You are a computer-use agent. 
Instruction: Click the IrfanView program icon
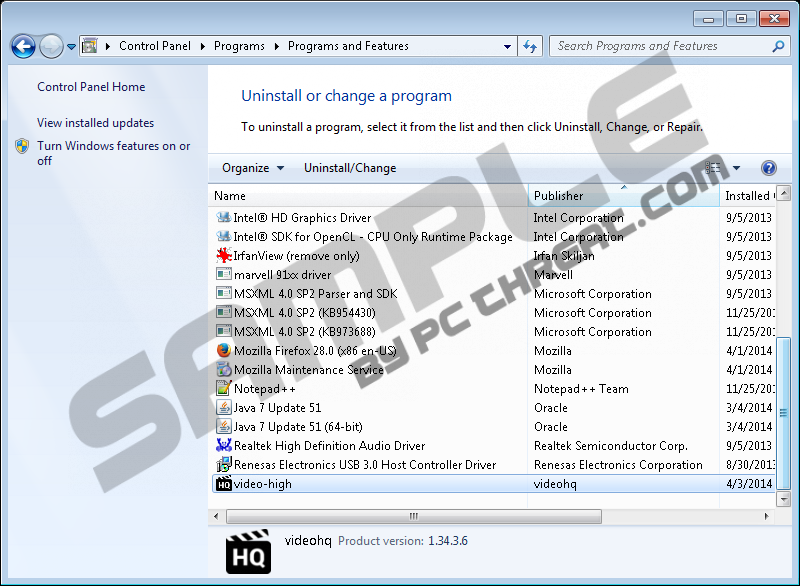(224, 256)
